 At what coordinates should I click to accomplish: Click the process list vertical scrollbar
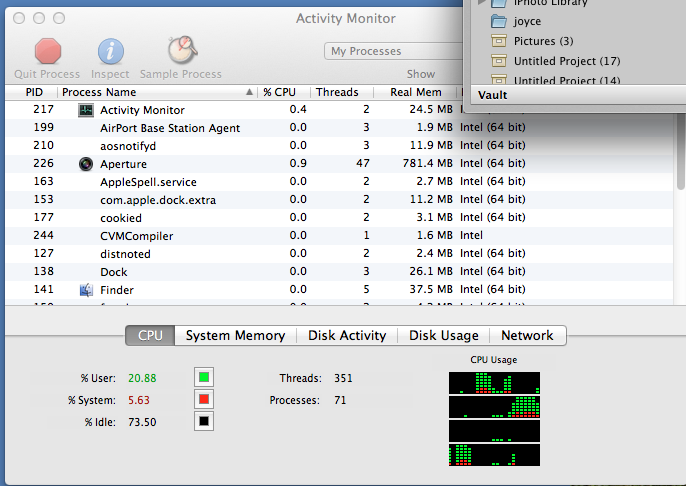click(680, 153)
